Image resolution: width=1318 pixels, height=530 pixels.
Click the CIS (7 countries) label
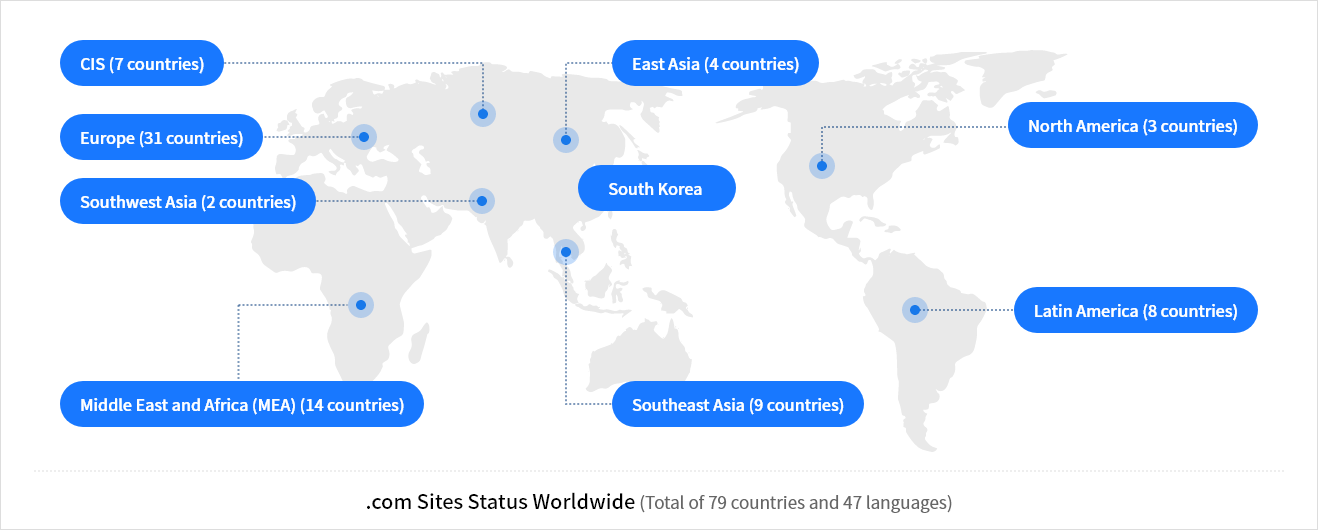(x=142, y=63)
